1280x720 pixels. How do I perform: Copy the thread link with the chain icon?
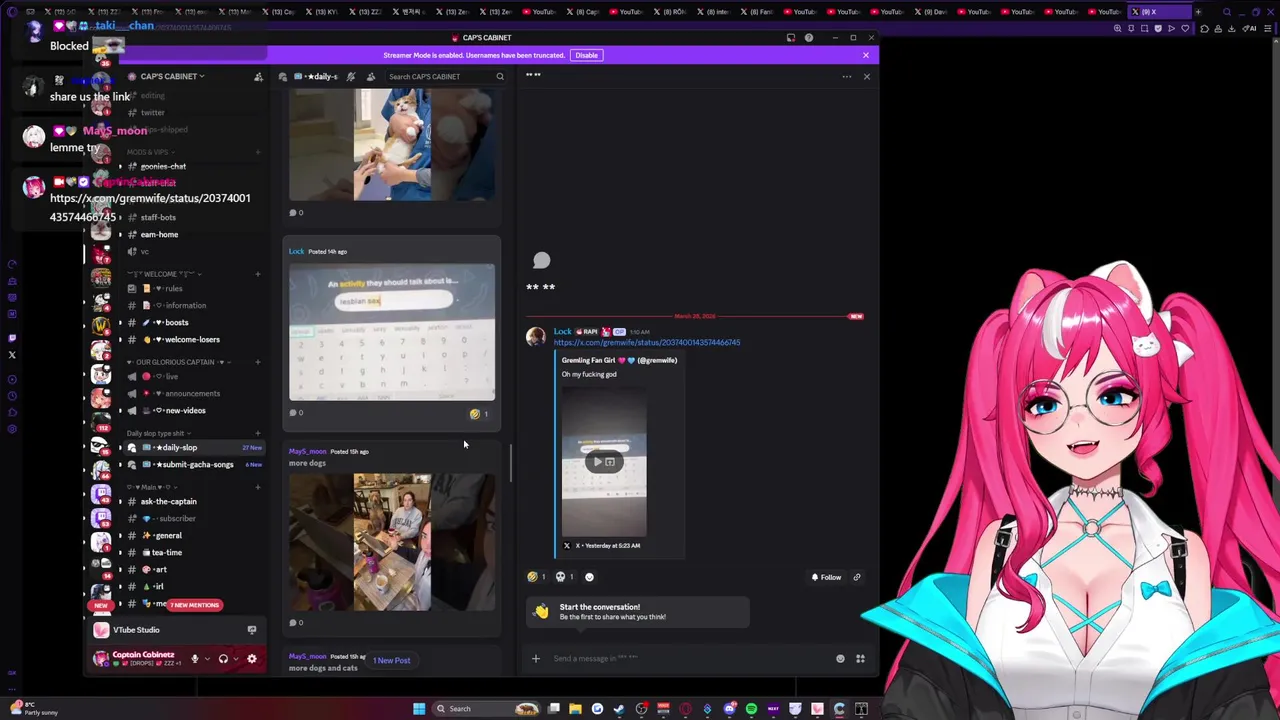pos(857,577)
